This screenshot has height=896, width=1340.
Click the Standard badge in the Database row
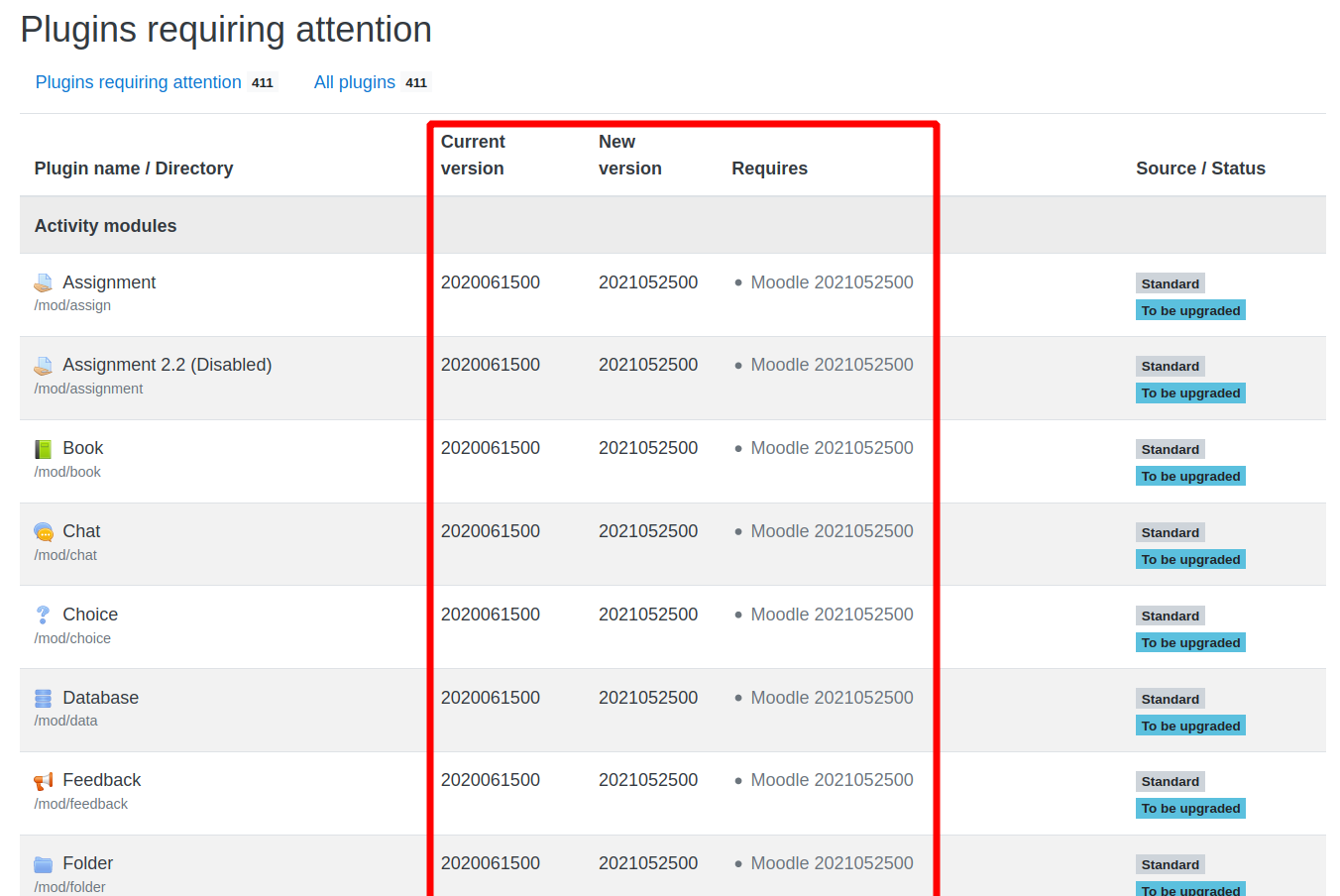[1171, 699]
